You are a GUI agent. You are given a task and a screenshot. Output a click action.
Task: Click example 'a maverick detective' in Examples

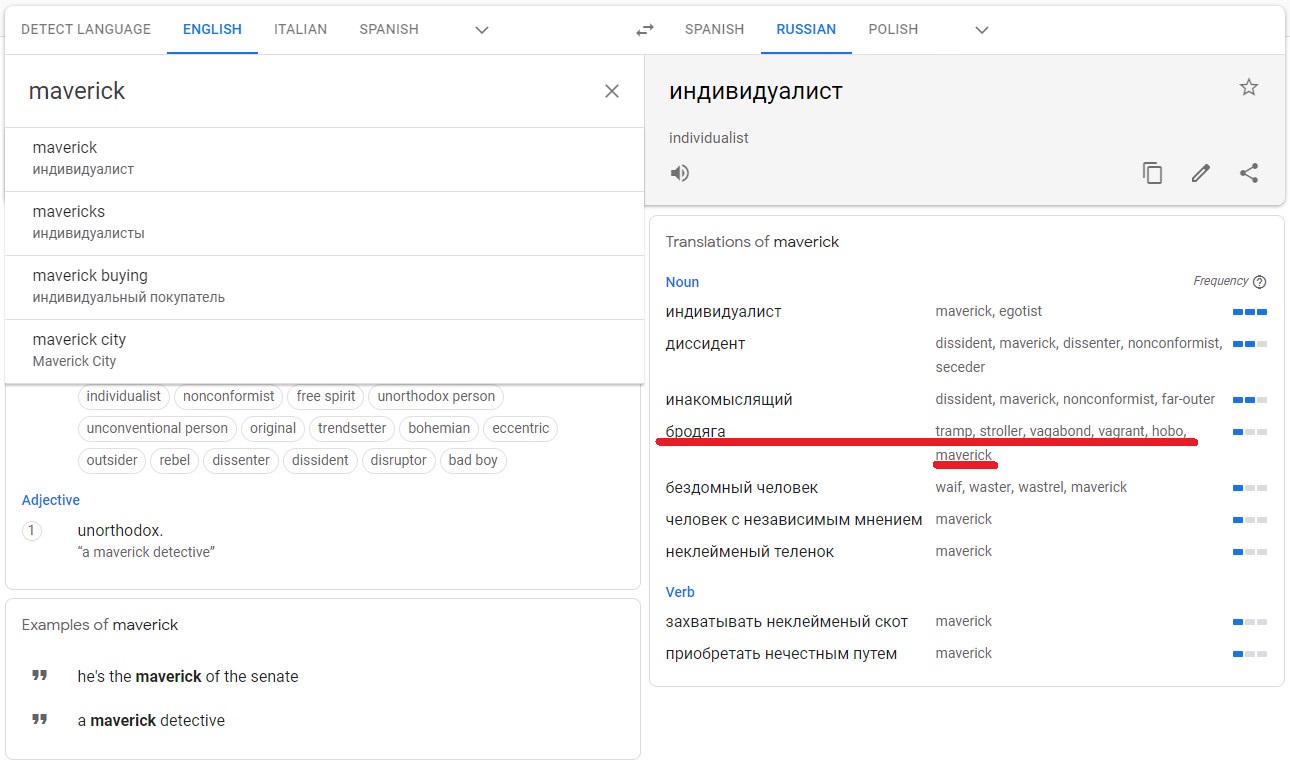(x=151, y=721)
